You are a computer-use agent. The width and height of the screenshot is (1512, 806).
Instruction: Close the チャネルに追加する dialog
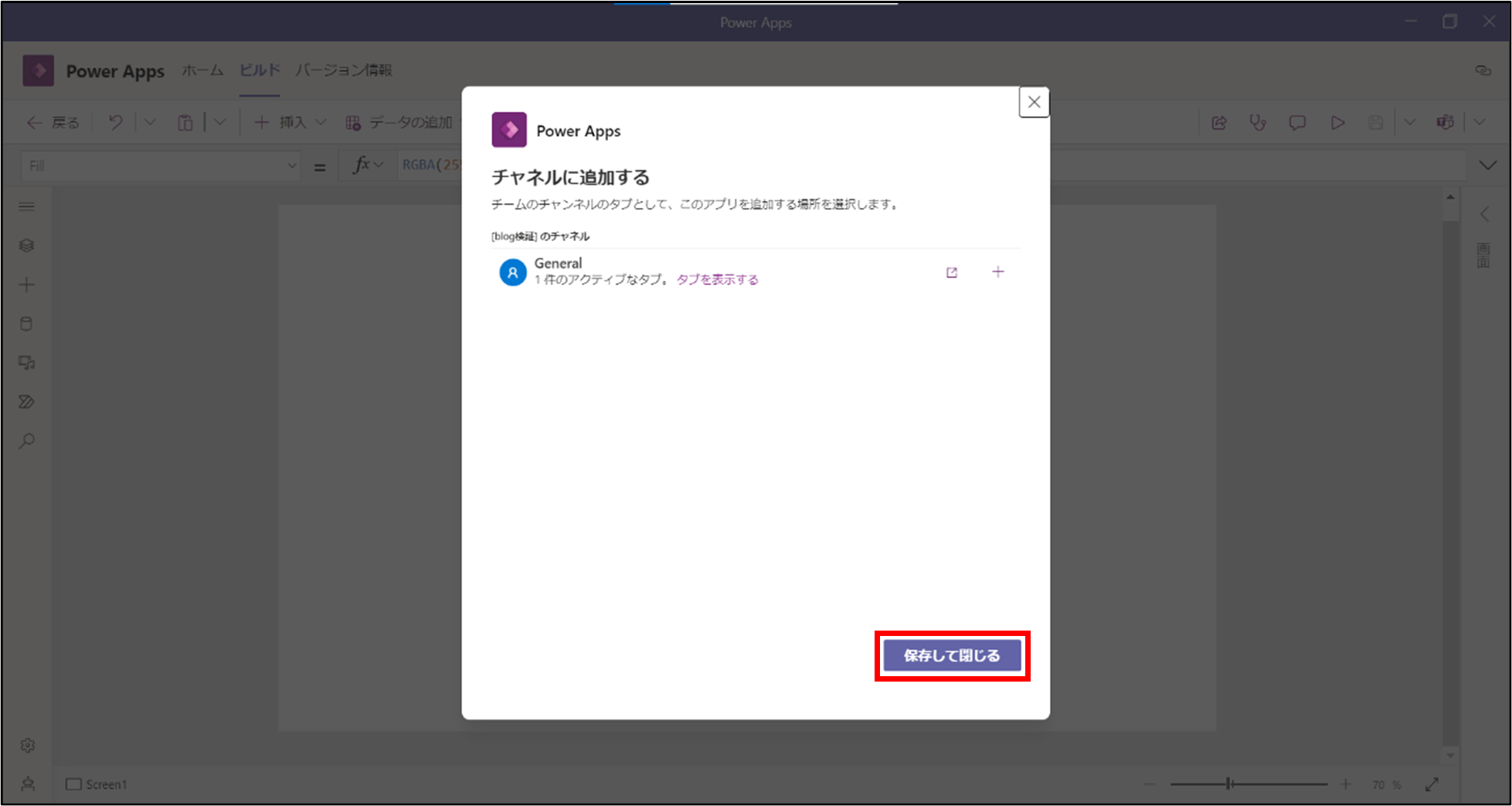1034,102
